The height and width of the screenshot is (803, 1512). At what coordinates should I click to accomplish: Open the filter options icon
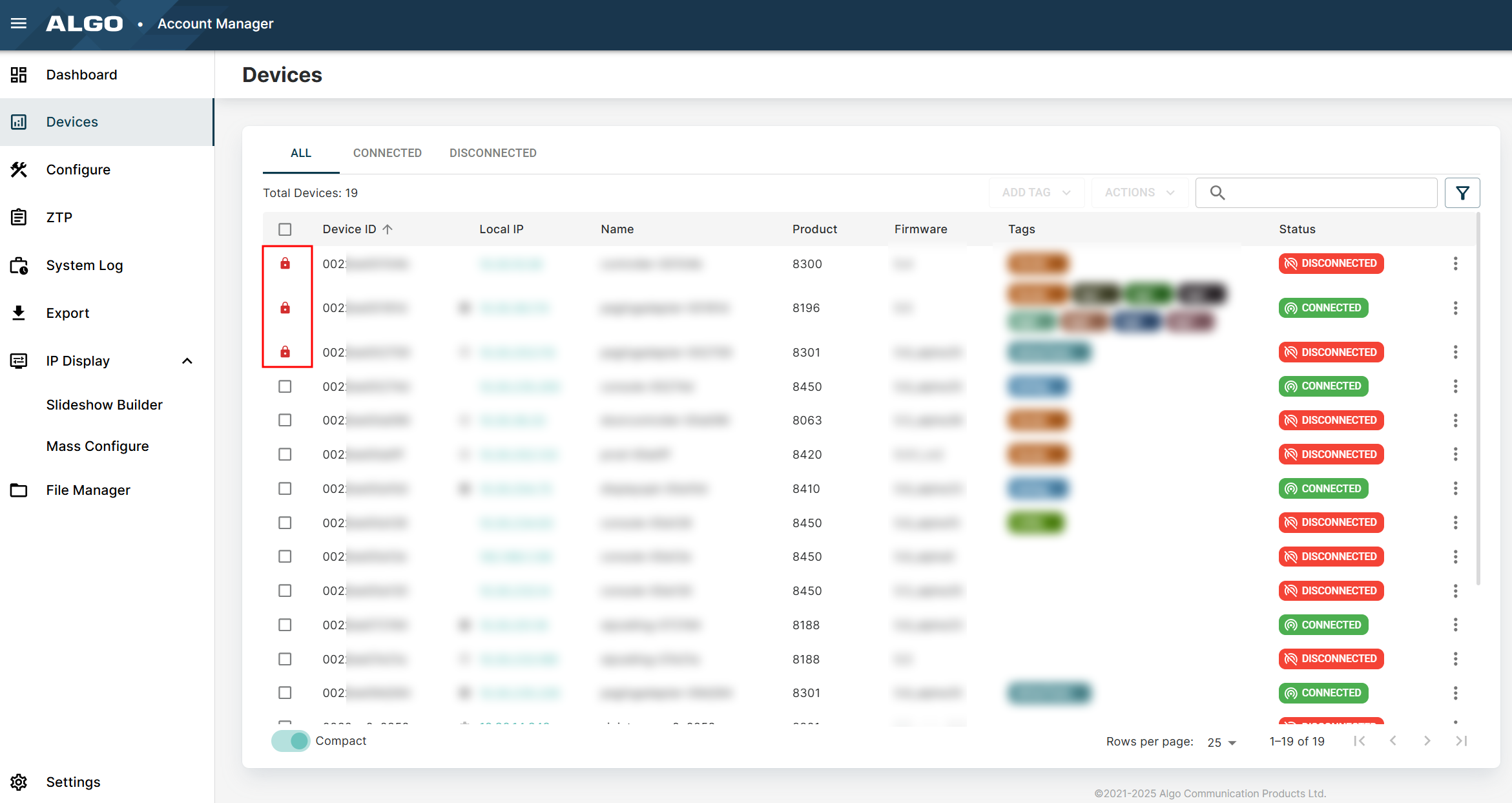[1462, 193]
